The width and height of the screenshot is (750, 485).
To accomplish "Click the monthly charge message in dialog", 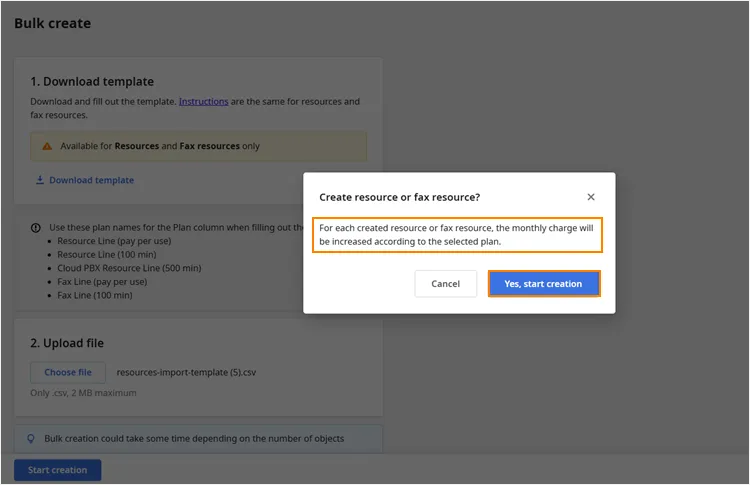I will pos(457,235).
